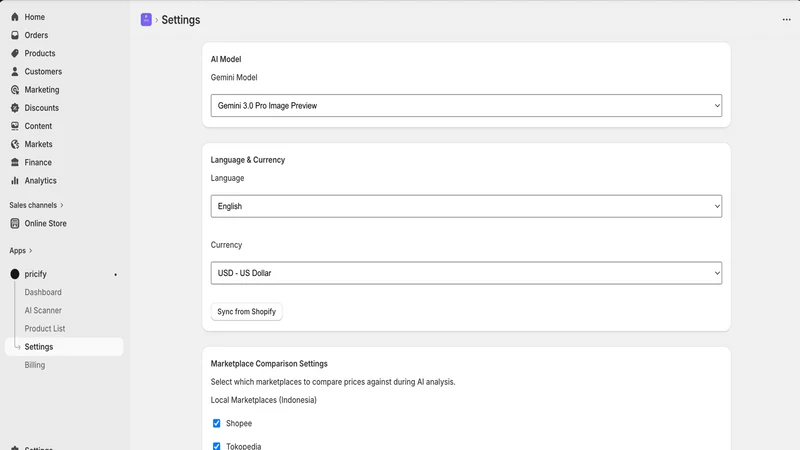Open pricify Billing page
The height and width of the screenshot is (450, 800).
pos(35,365)
